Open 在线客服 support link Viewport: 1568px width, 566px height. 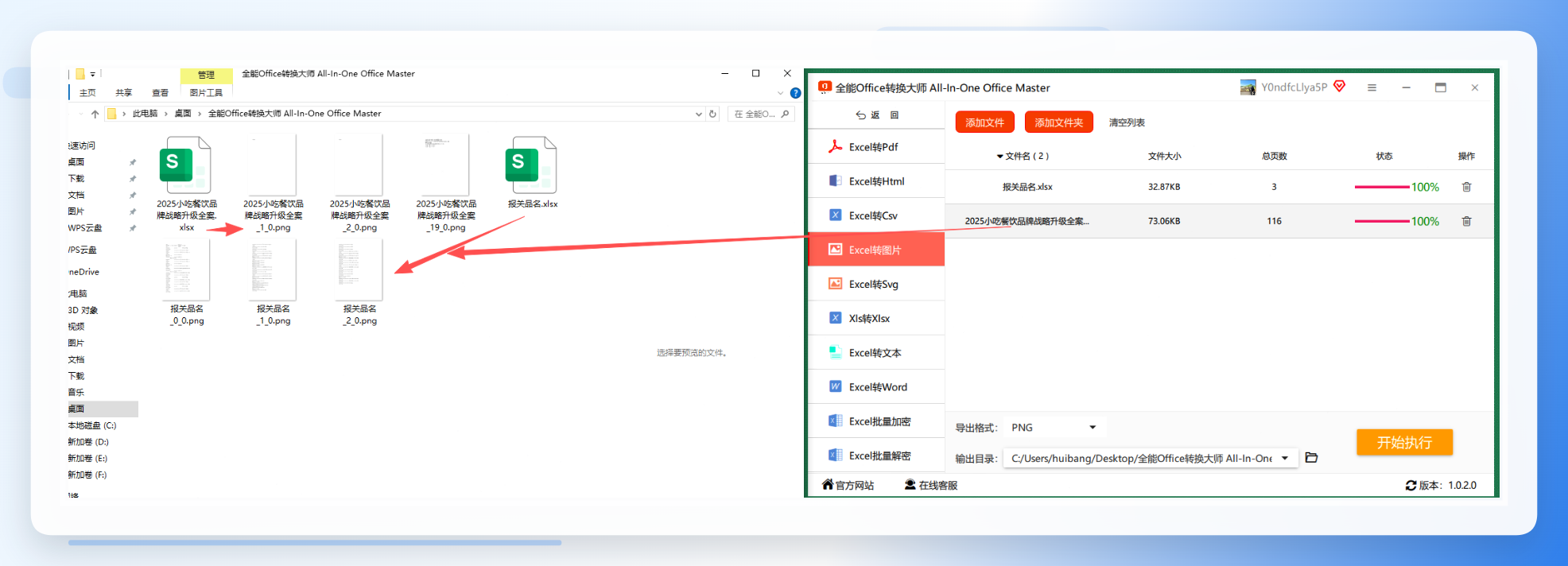931,485
